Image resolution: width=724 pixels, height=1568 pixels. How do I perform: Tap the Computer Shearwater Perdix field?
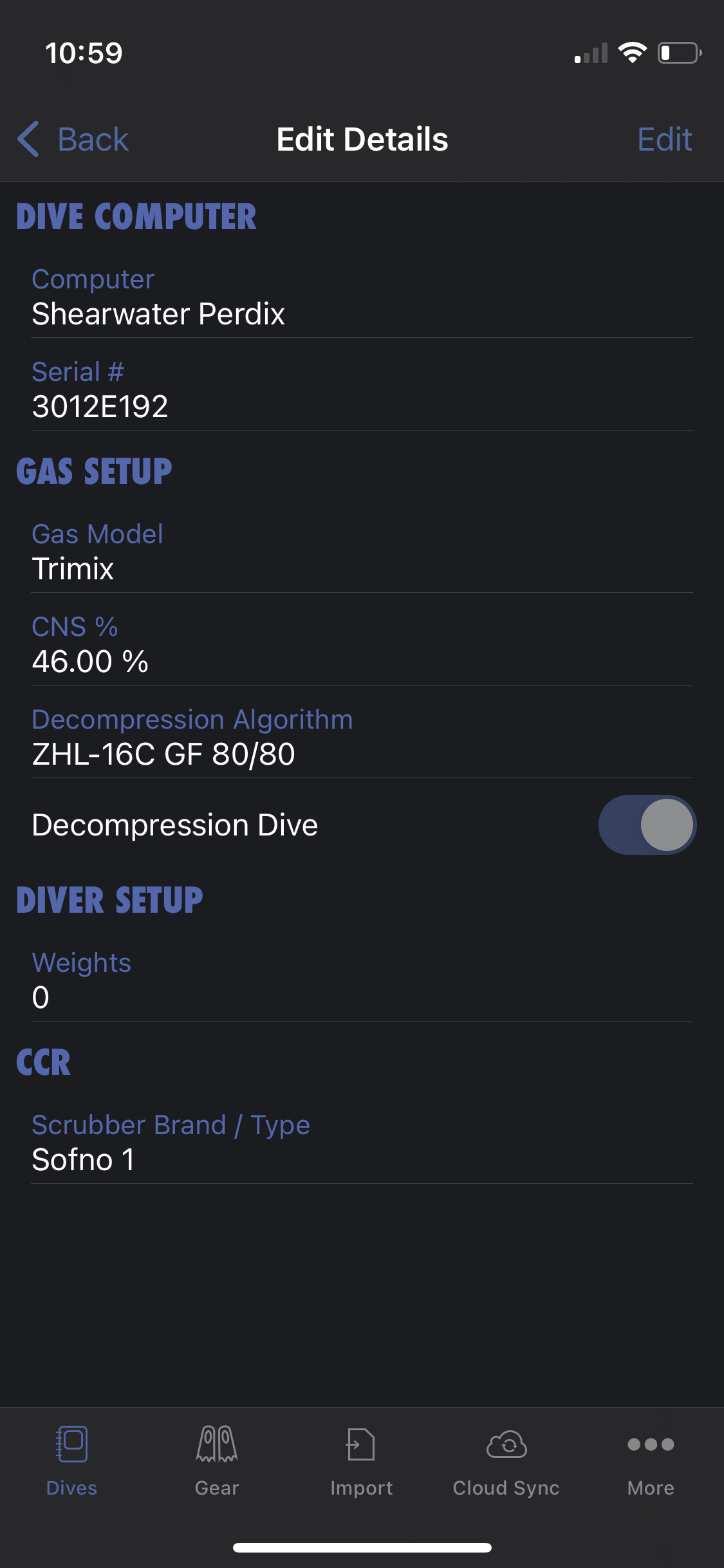362,297
